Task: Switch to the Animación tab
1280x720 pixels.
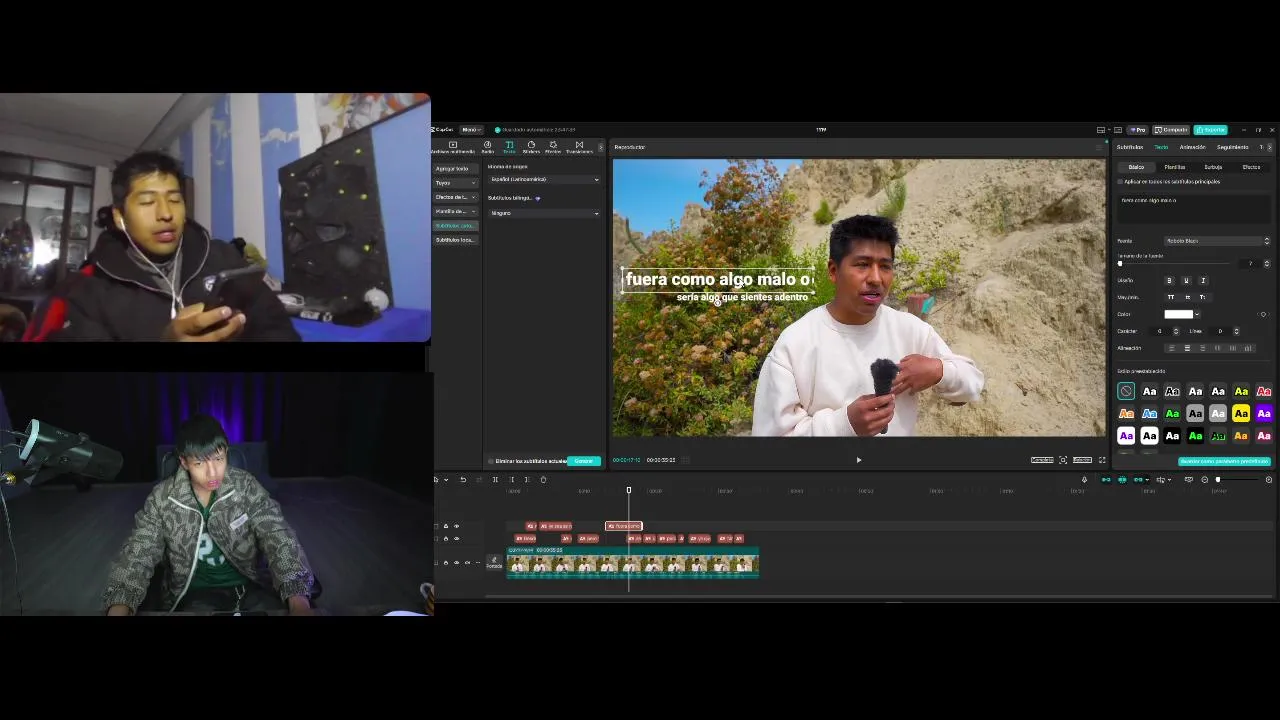Action: point(1192,147)
